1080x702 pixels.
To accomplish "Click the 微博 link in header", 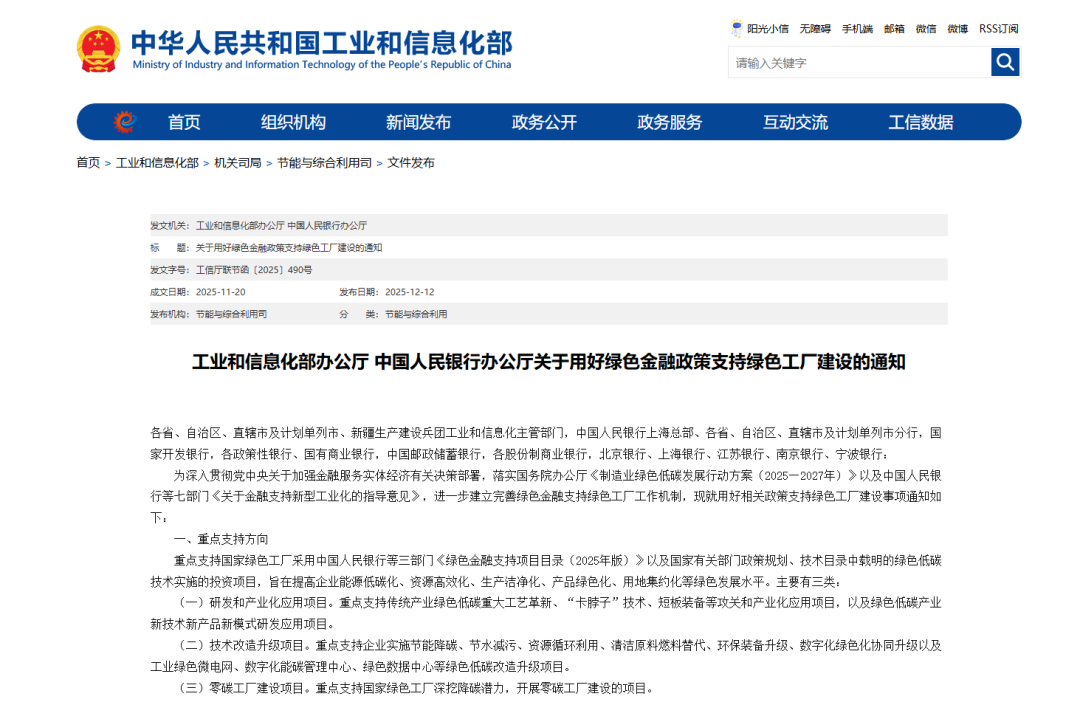I will coord(958,29).
